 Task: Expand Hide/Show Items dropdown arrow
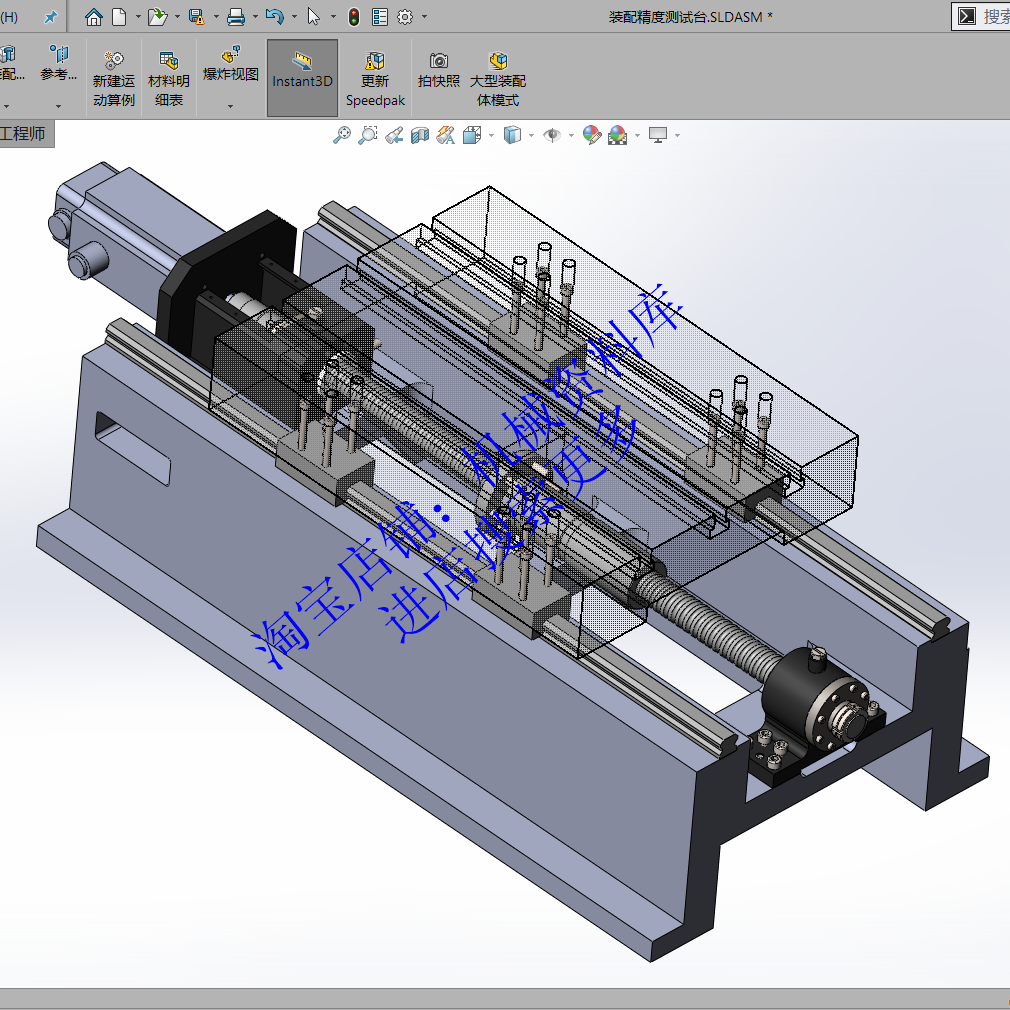pos(571,135)
